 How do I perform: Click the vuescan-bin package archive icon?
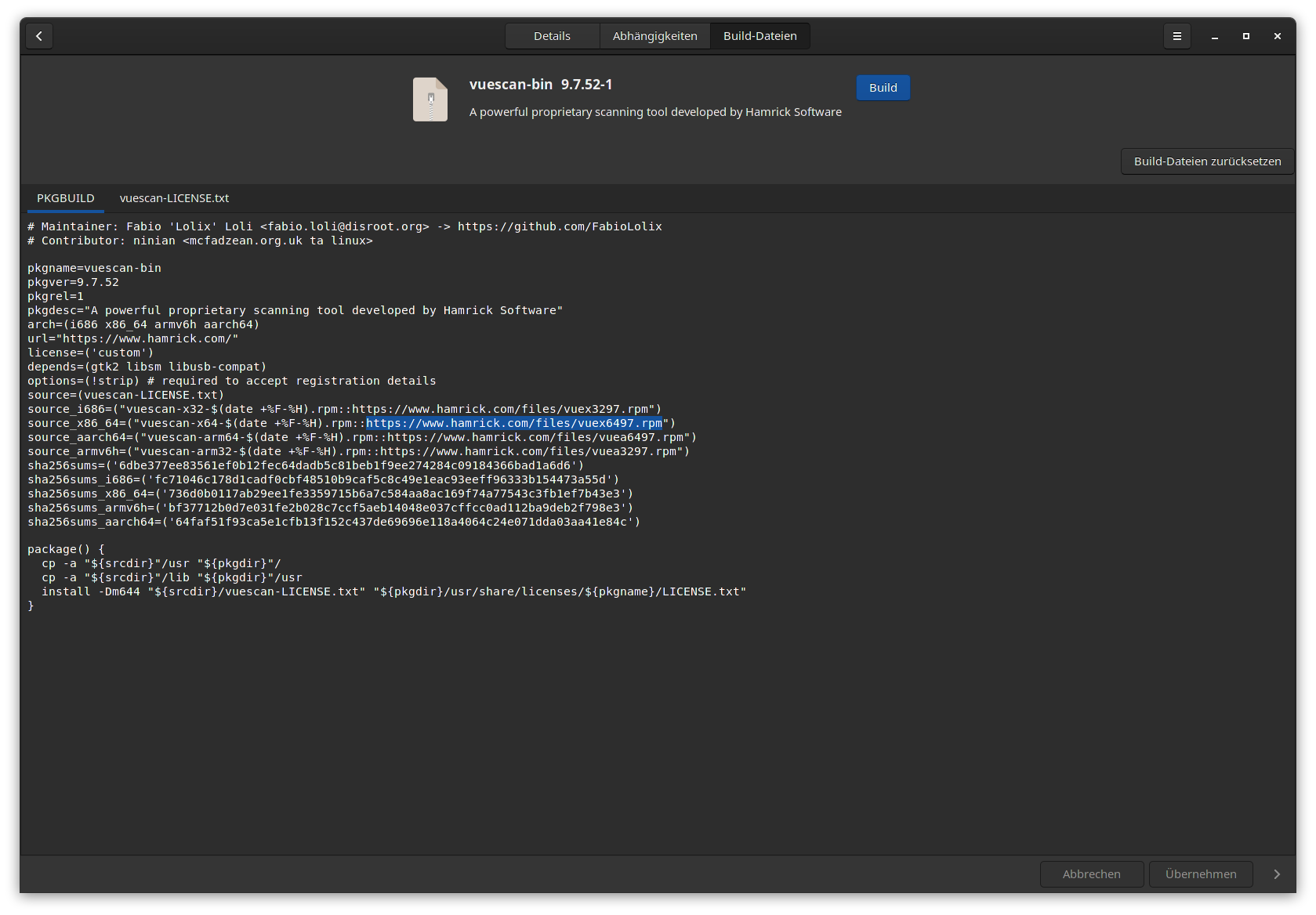tap(430, 99)
